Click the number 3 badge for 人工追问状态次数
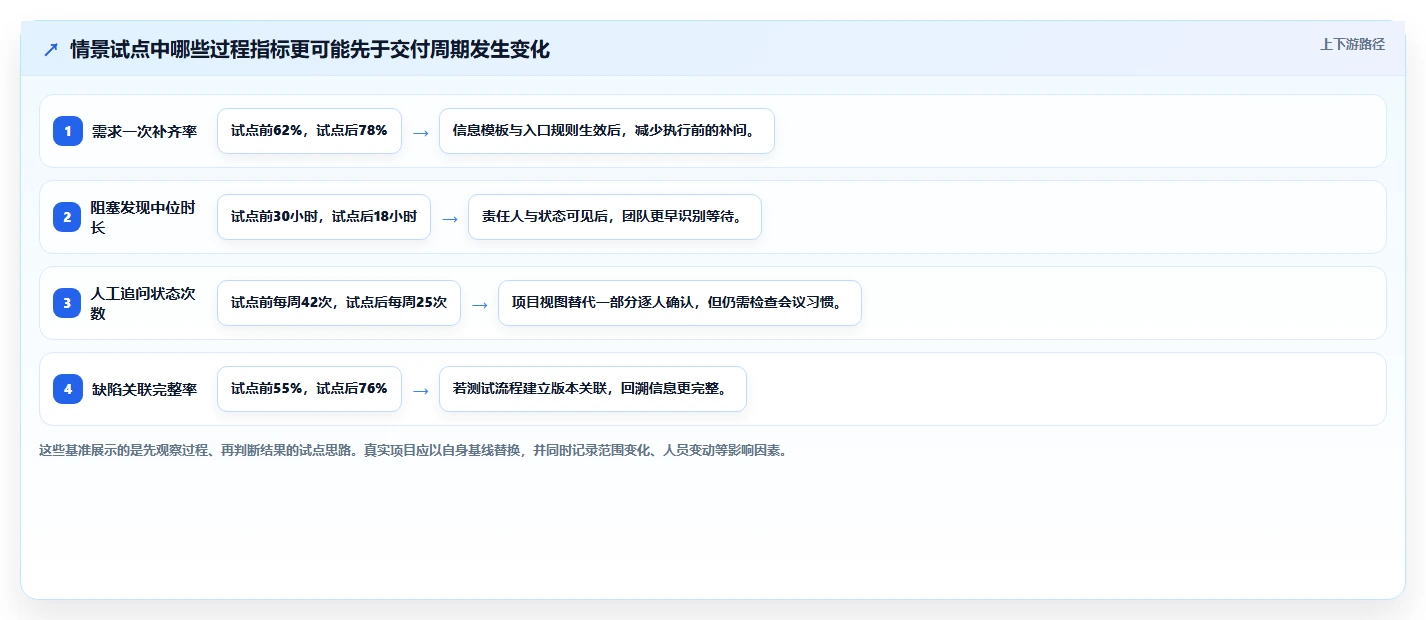 [x=68, y=303]
